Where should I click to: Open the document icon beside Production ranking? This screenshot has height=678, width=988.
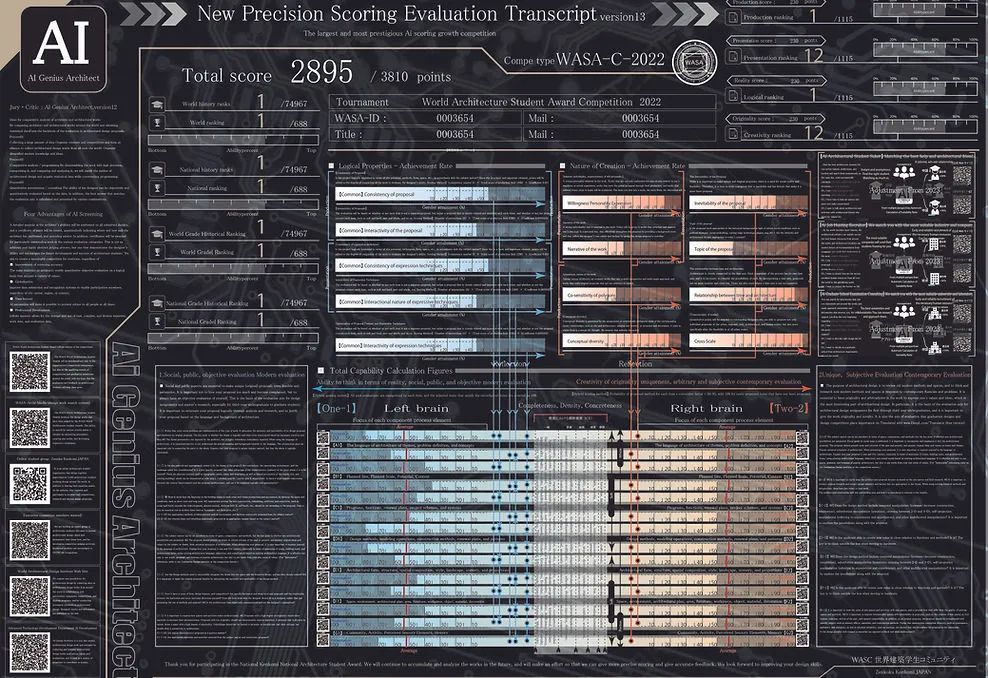(x=733, y=17)
